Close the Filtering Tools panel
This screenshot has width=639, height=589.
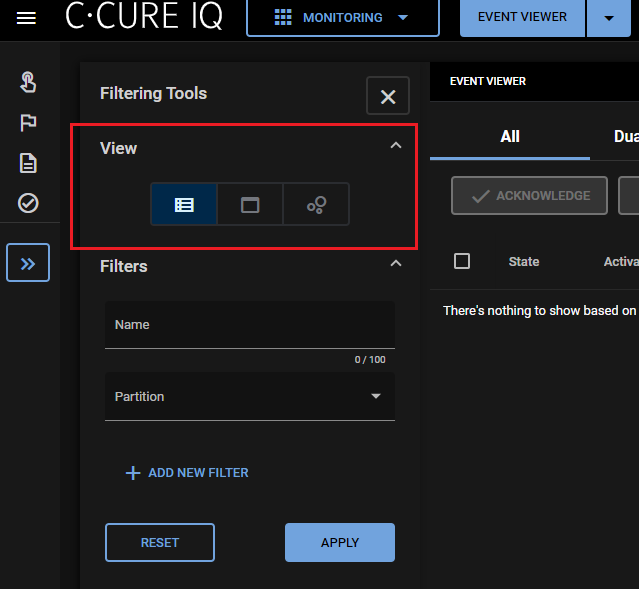(388, 97)
